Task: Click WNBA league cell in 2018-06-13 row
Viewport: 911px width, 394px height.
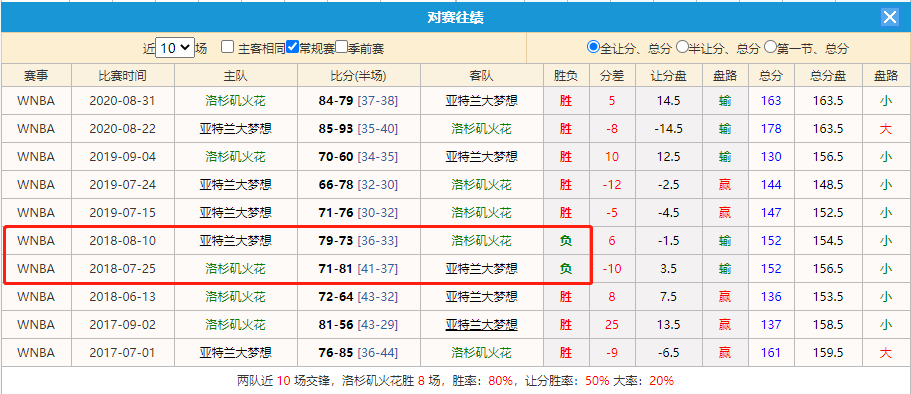Action: click(x=36, y=297)
